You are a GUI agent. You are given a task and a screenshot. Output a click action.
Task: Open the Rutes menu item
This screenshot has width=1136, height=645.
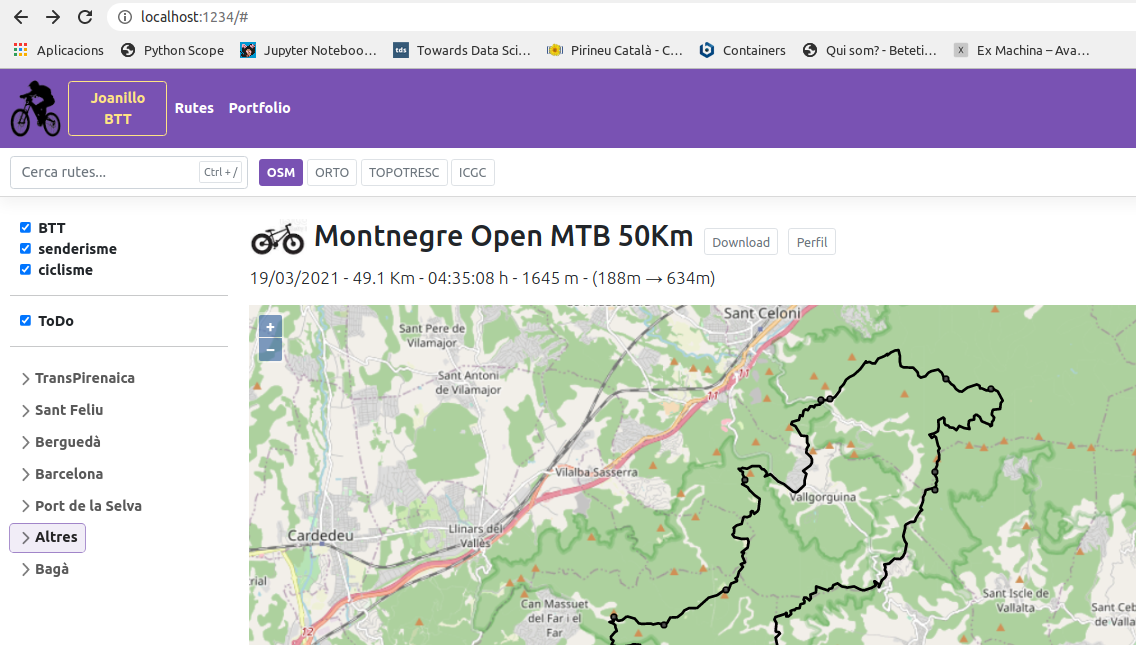click(x=194, y=108)
